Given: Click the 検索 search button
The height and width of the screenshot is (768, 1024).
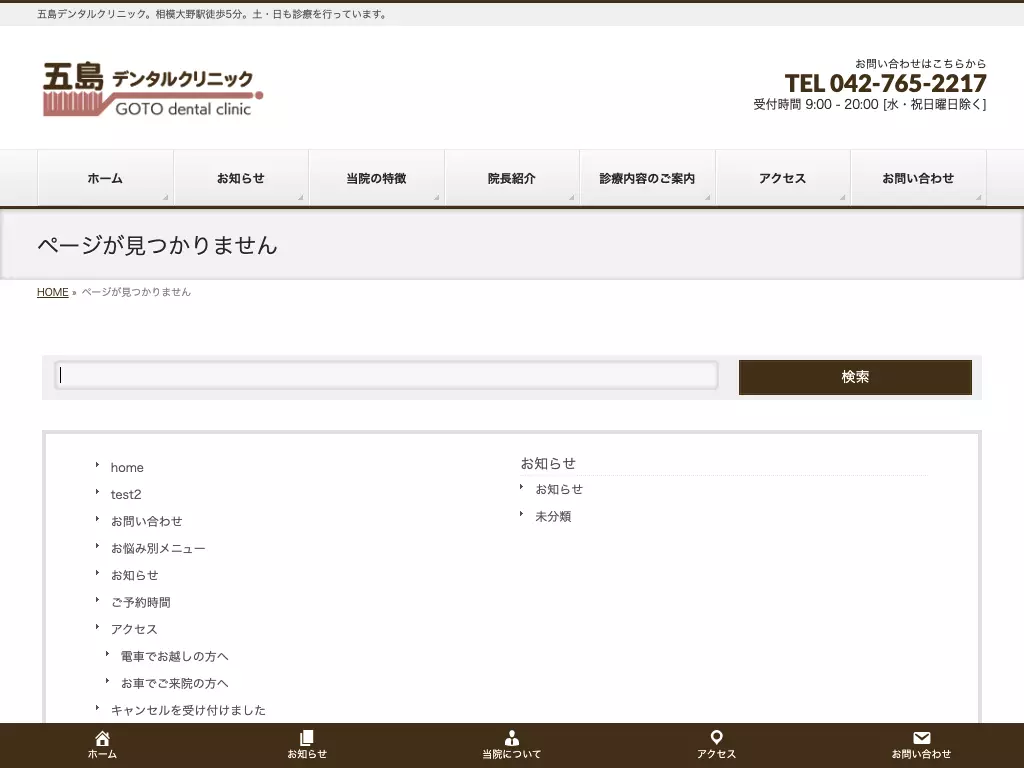Looking at the screenshot, I should 855,377.
